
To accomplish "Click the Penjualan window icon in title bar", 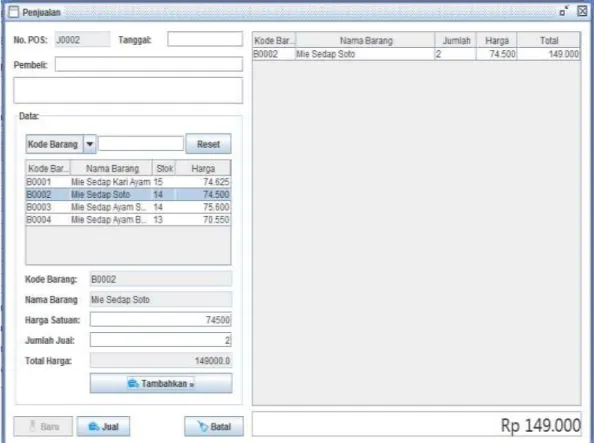I will (x=13, y=12).
